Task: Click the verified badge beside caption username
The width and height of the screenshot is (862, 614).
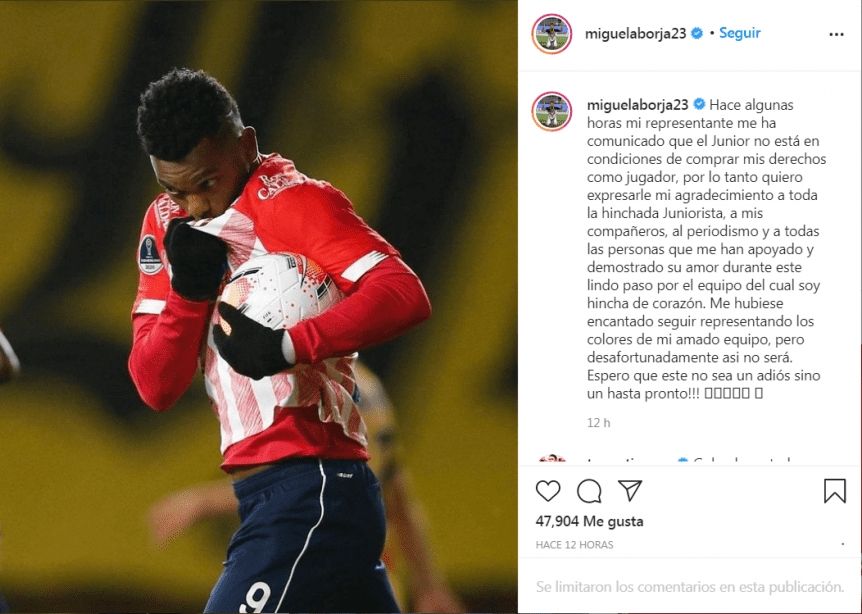Action: click(x=699, y=104)
